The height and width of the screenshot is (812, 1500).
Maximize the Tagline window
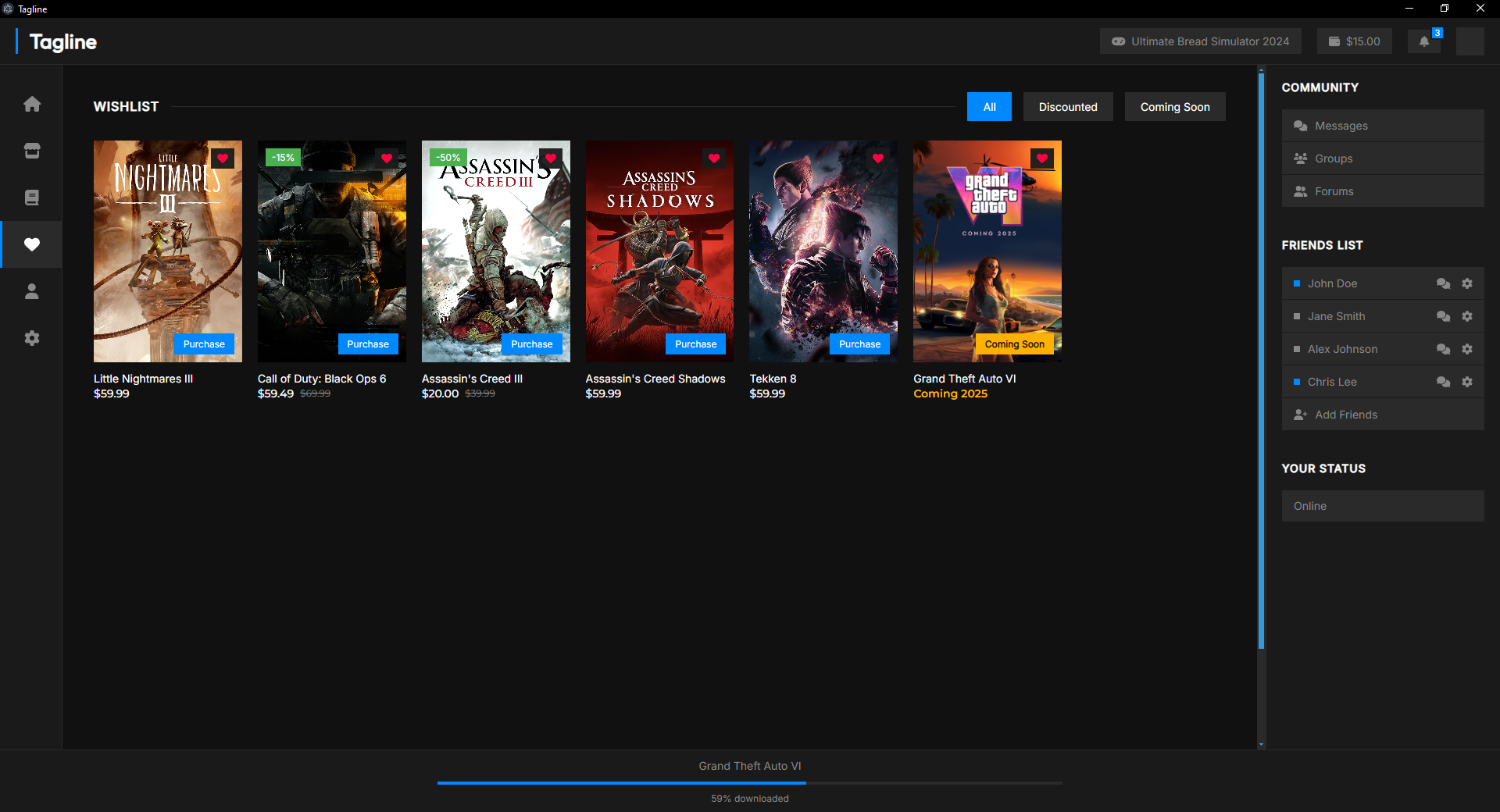click(1445, 9)
